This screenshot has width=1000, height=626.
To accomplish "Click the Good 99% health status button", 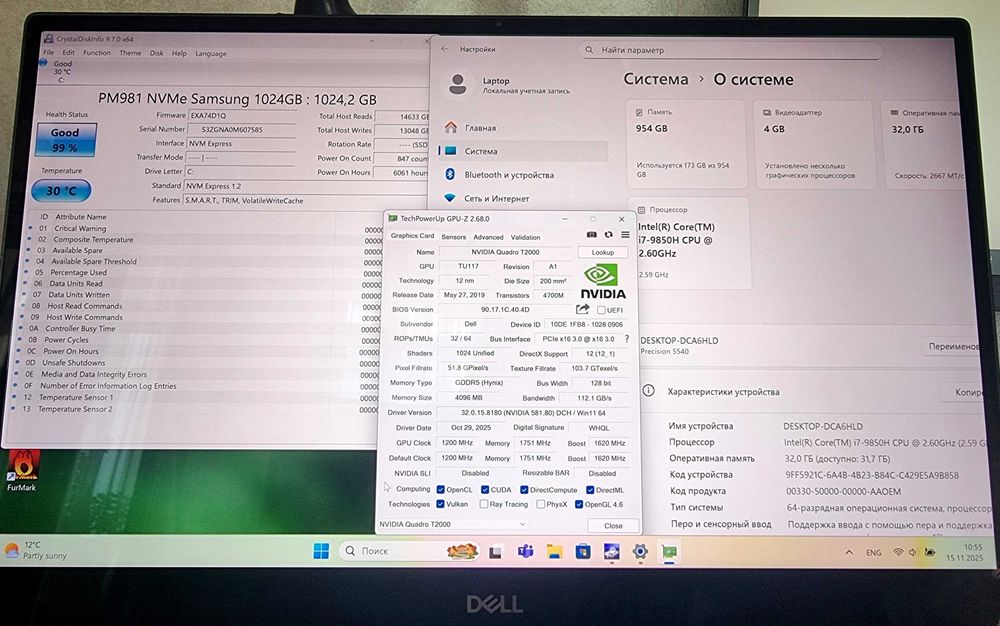I will (x=65, y=140).
